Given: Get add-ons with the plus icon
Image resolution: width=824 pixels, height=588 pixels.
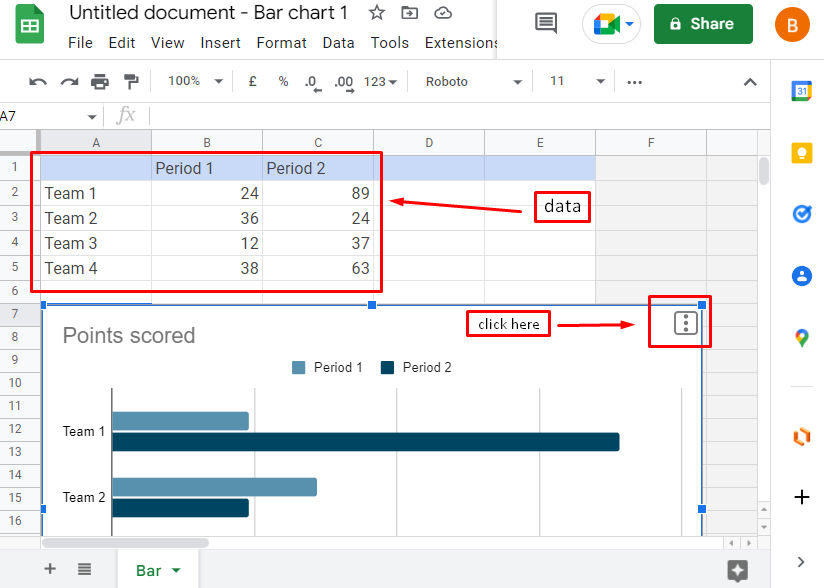Looking at the screenshot, I should 801,497.
